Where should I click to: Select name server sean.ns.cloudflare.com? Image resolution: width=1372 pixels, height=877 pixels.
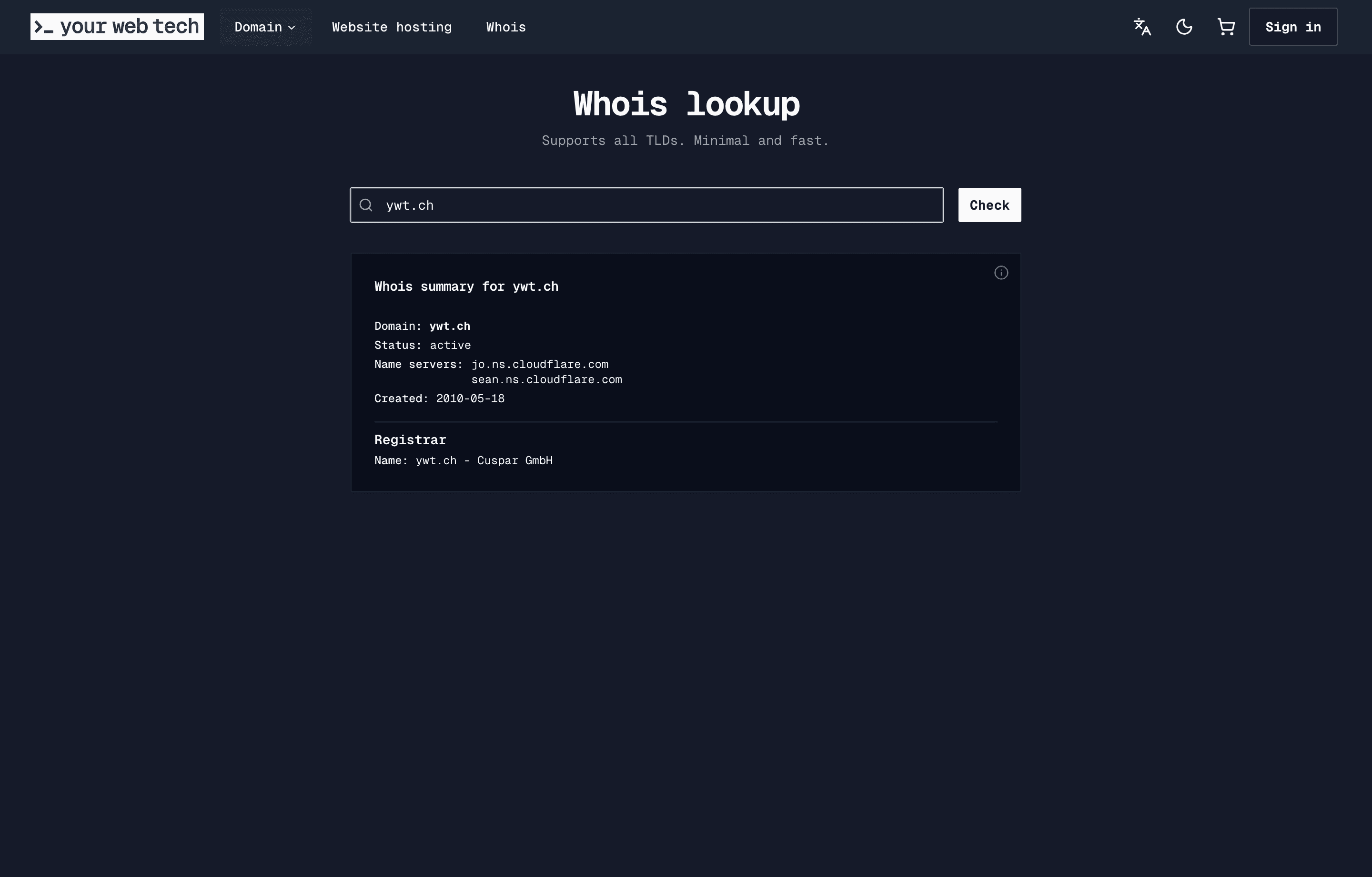tap(546, 380)
